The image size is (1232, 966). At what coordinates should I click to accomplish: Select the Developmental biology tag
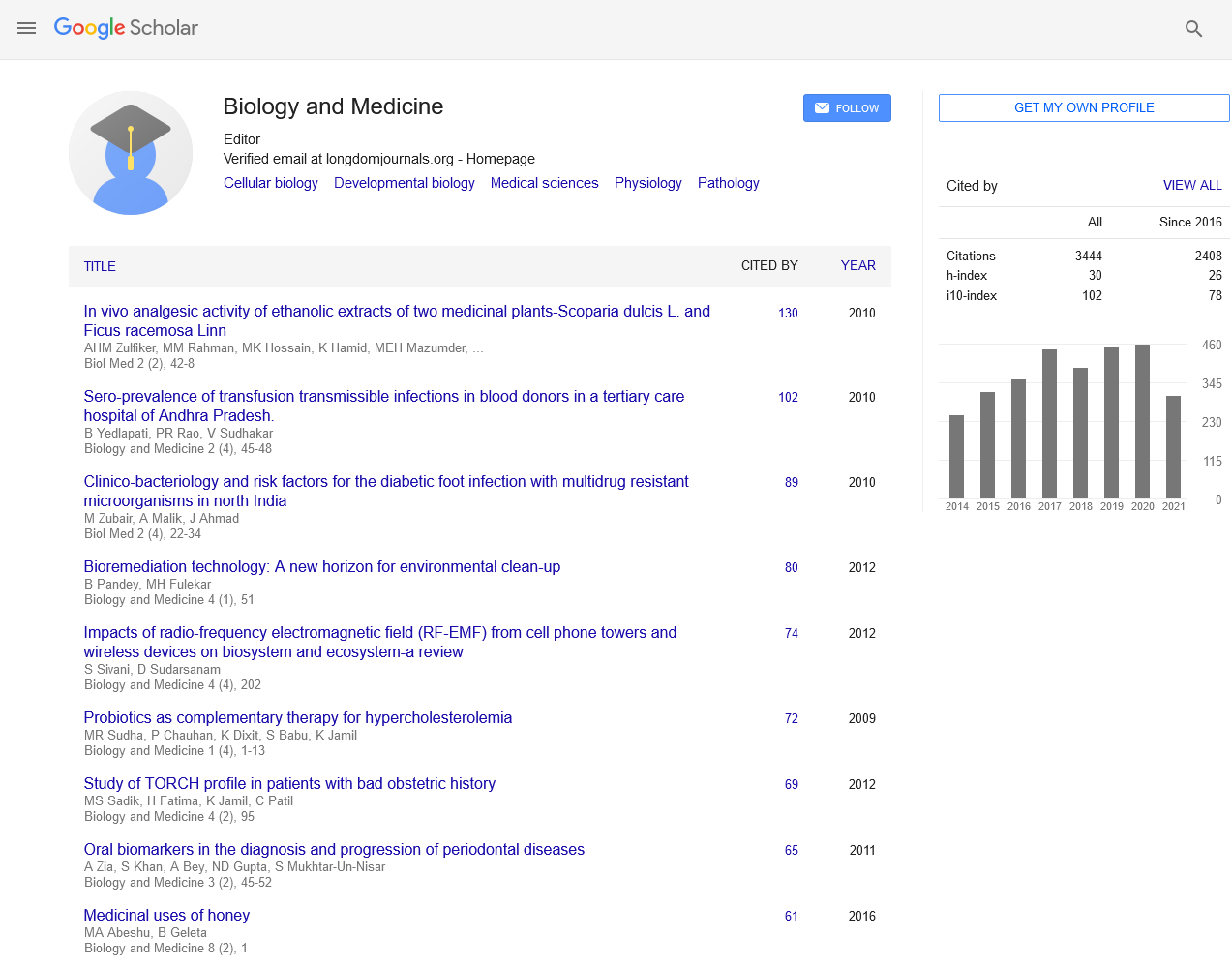[404, 183]
